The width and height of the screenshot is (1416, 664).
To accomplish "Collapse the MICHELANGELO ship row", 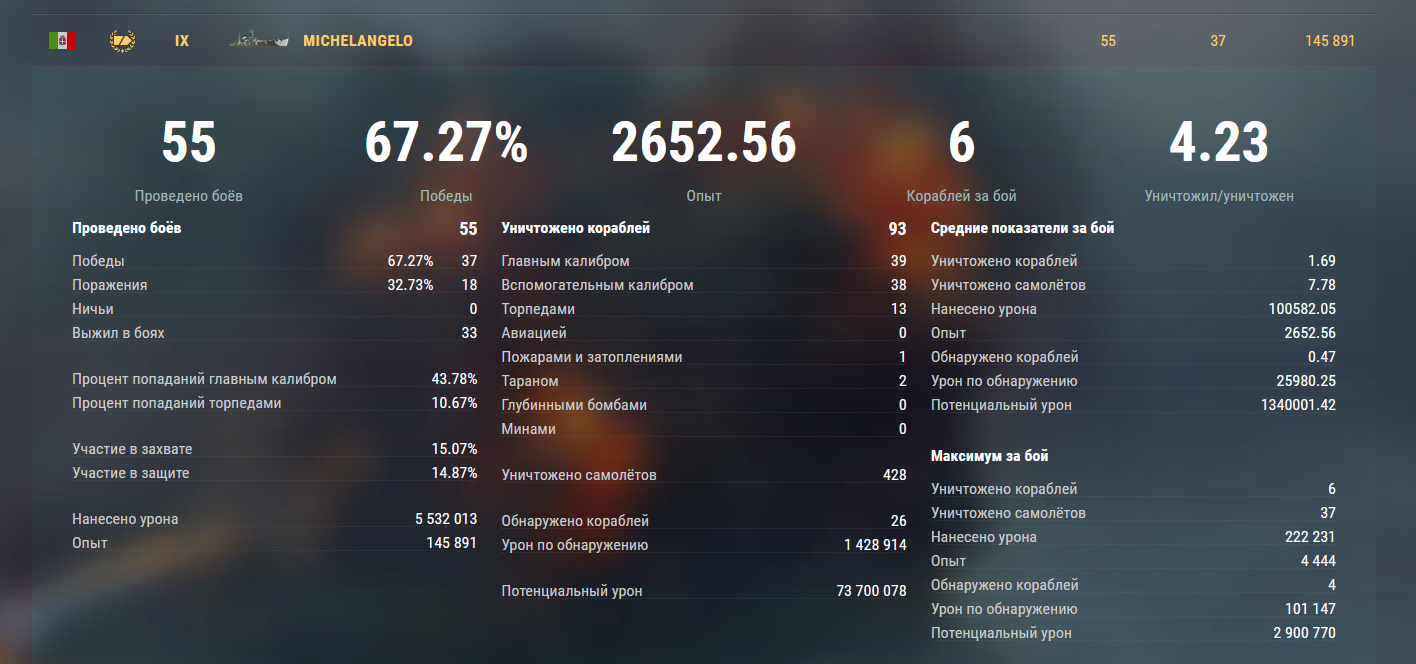I will (x=357, y=41).
